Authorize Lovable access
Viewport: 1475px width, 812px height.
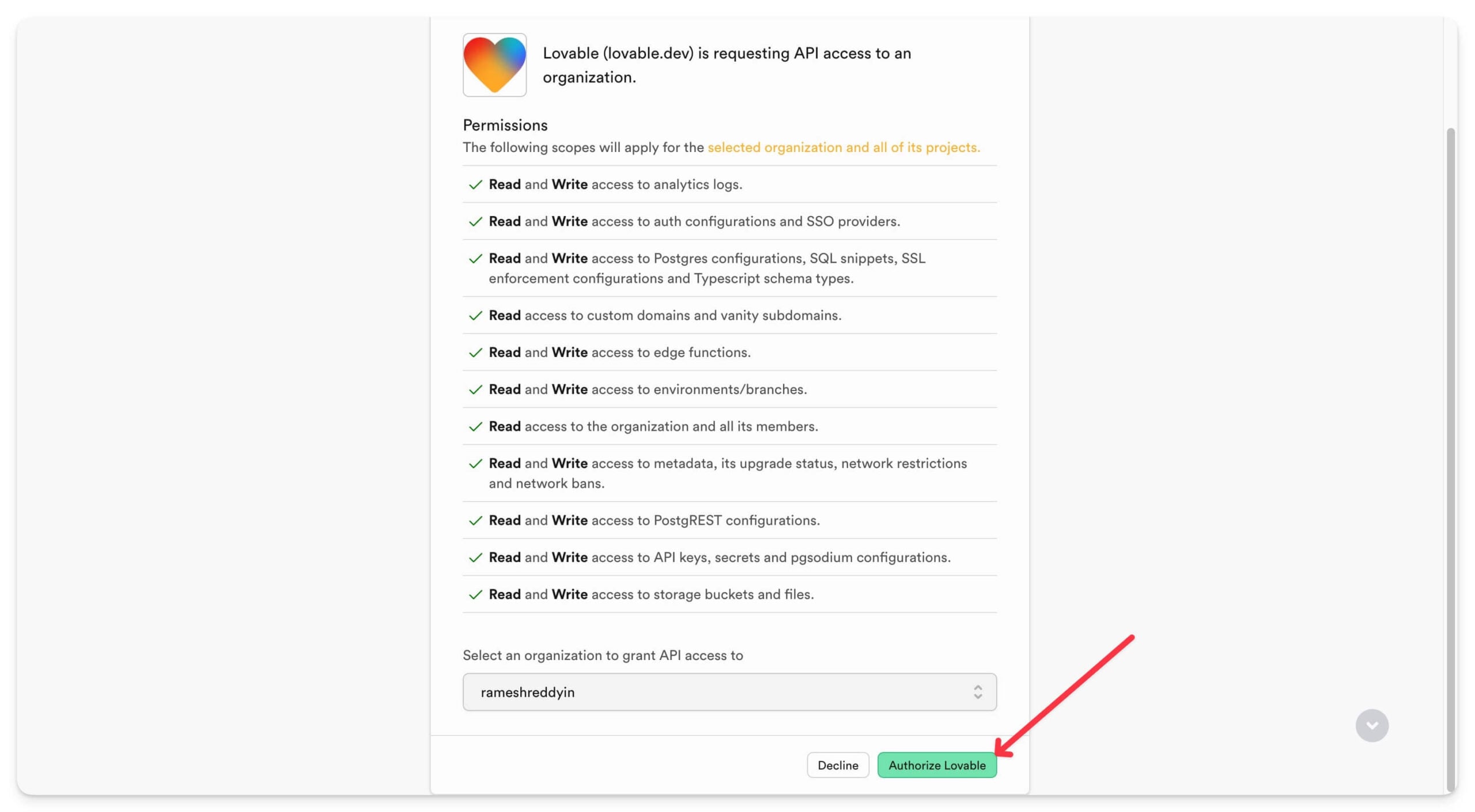[936, 765]
